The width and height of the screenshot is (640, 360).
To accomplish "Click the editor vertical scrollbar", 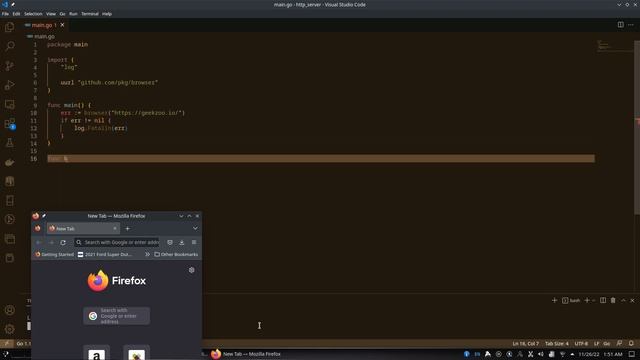I will pos(637,127).
